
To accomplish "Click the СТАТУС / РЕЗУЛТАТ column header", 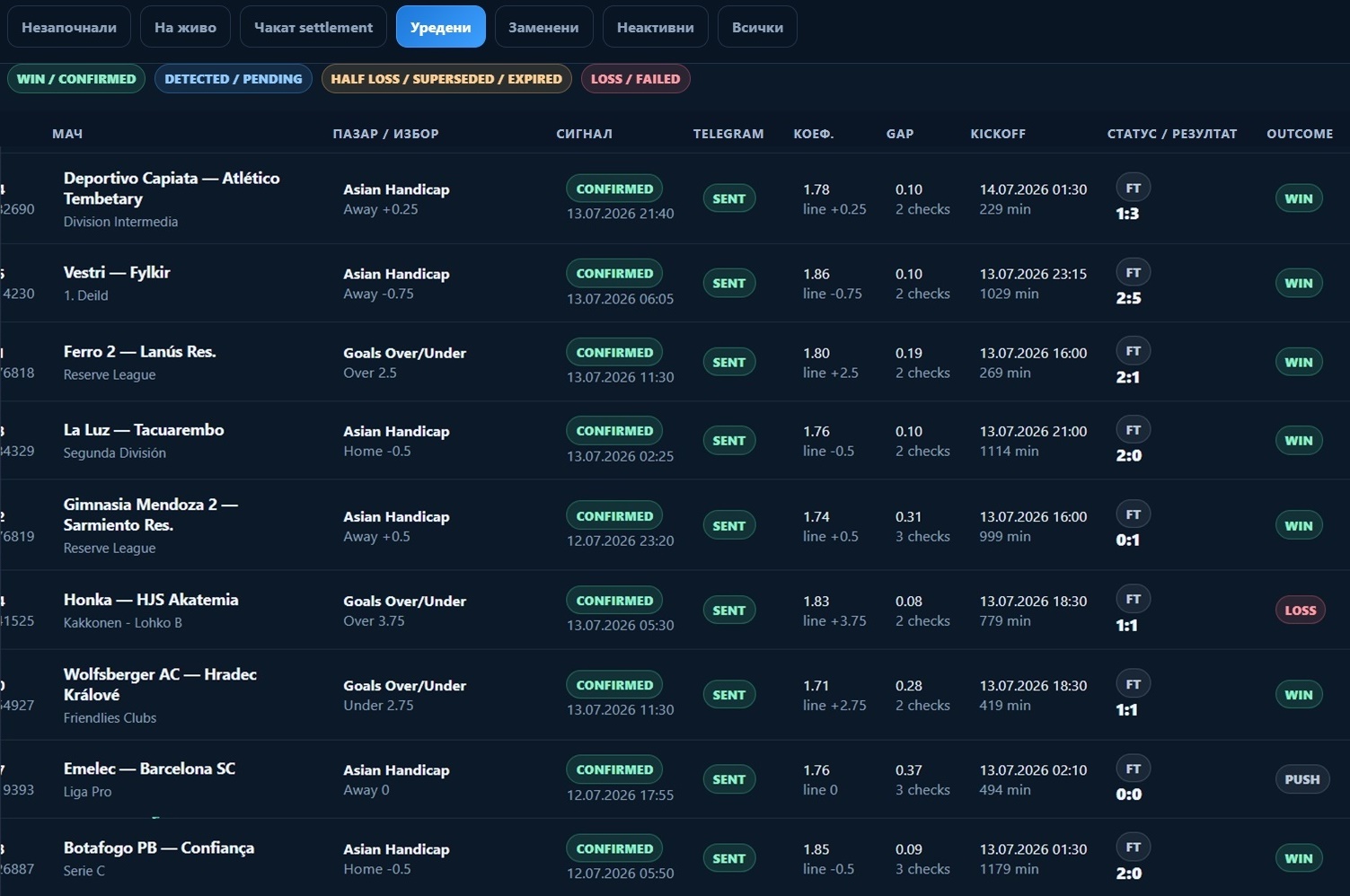I will tap(1172, 134).
